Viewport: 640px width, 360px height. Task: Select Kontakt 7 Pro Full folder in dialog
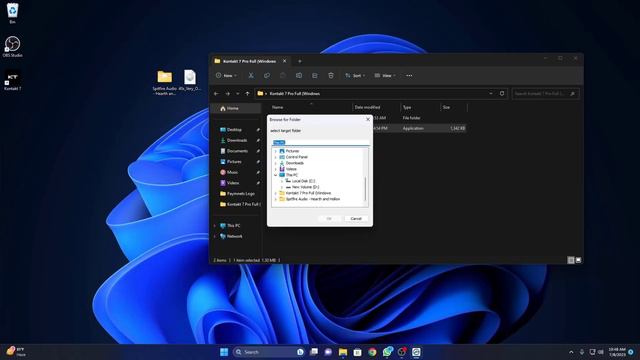click(x=308, y=193)
